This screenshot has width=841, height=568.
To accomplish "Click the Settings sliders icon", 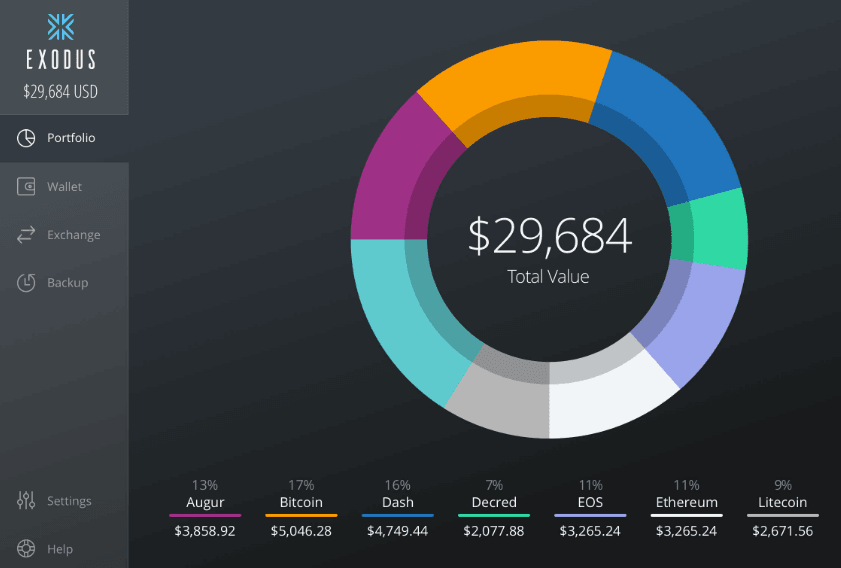I will (26, 500).
